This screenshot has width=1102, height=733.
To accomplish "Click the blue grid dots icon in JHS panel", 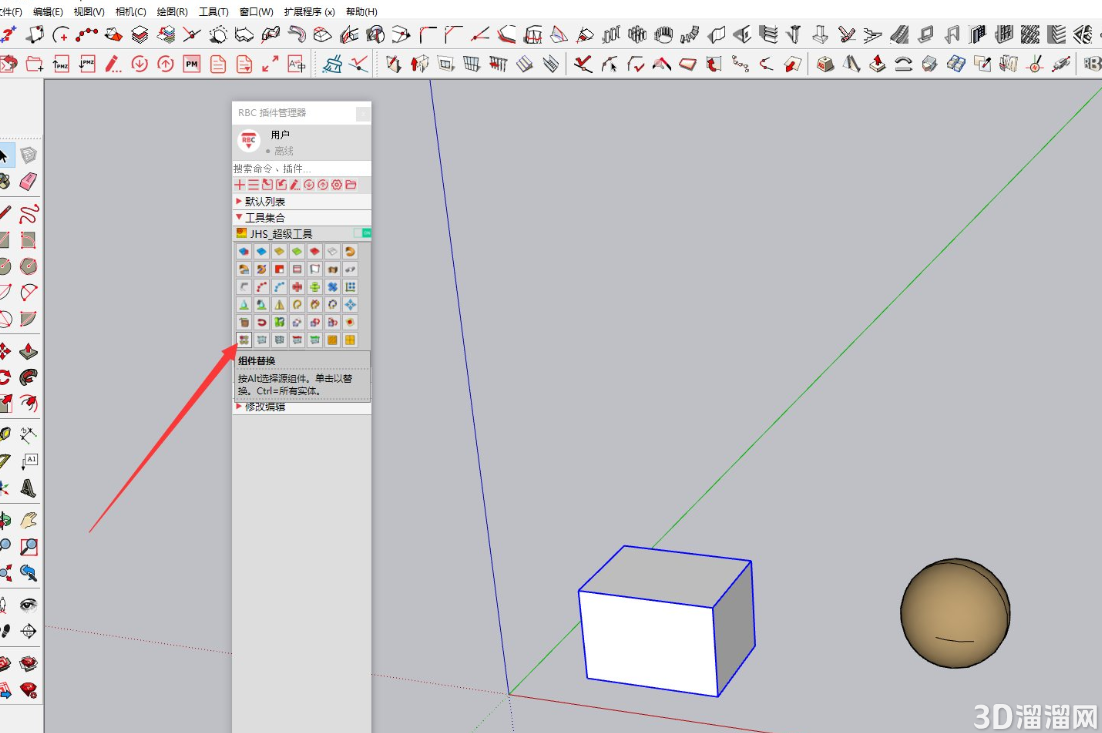I will tap(350, 287).
